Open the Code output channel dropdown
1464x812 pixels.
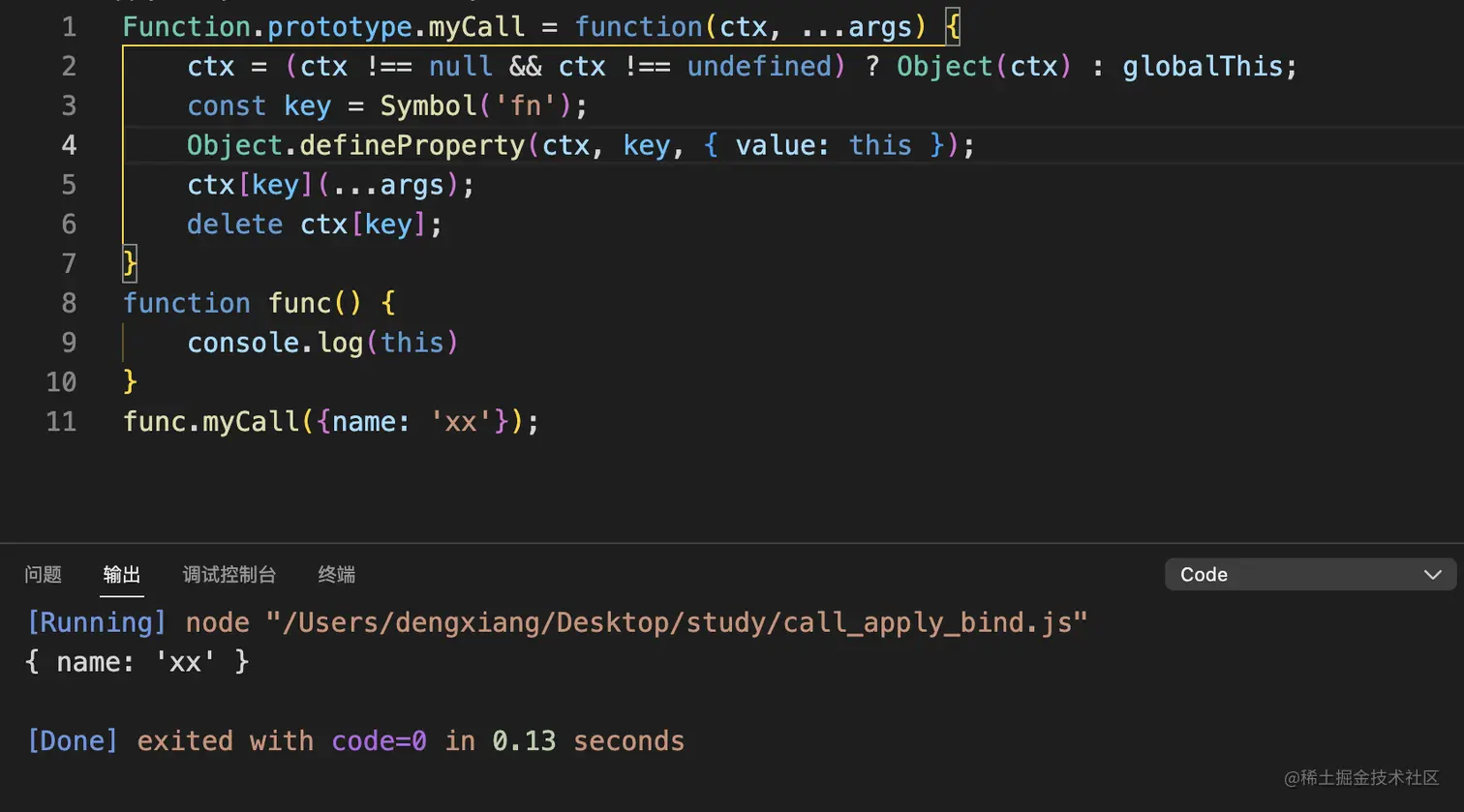tap(1310, 574)
